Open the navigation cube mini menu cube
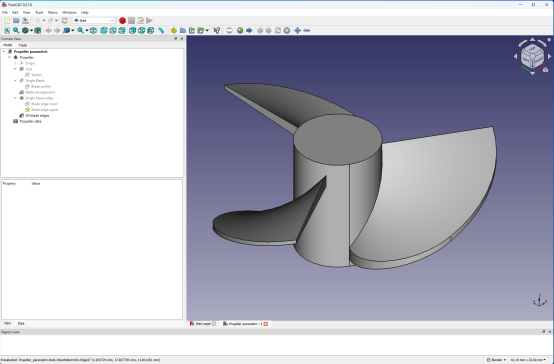554x364 pixels. point(546,70)
